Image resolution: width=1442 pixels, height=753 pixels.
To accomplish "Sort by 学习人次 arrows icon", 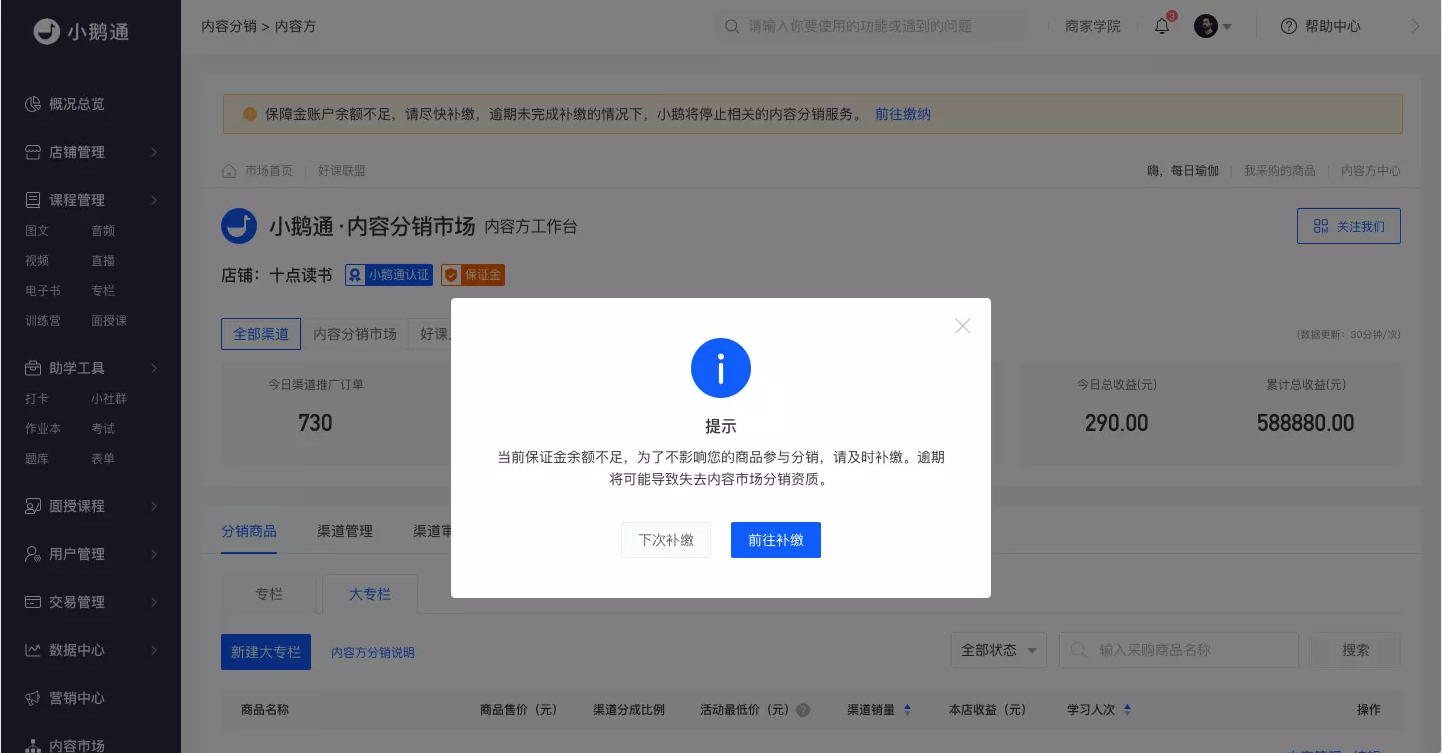I will pyautogui.click(x=1127, y=710).
